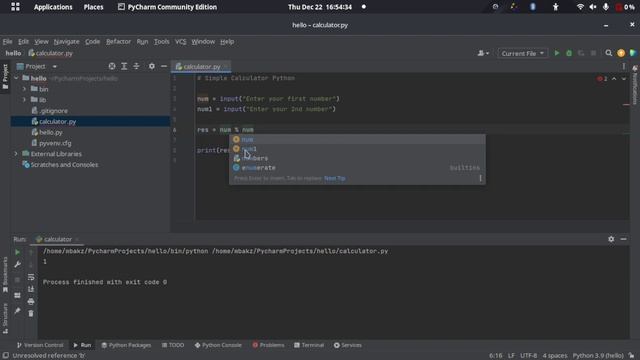Open Services tool window
Image resolution: width=640 pixels, height=360 pixels.
click(x=348, y=345)
